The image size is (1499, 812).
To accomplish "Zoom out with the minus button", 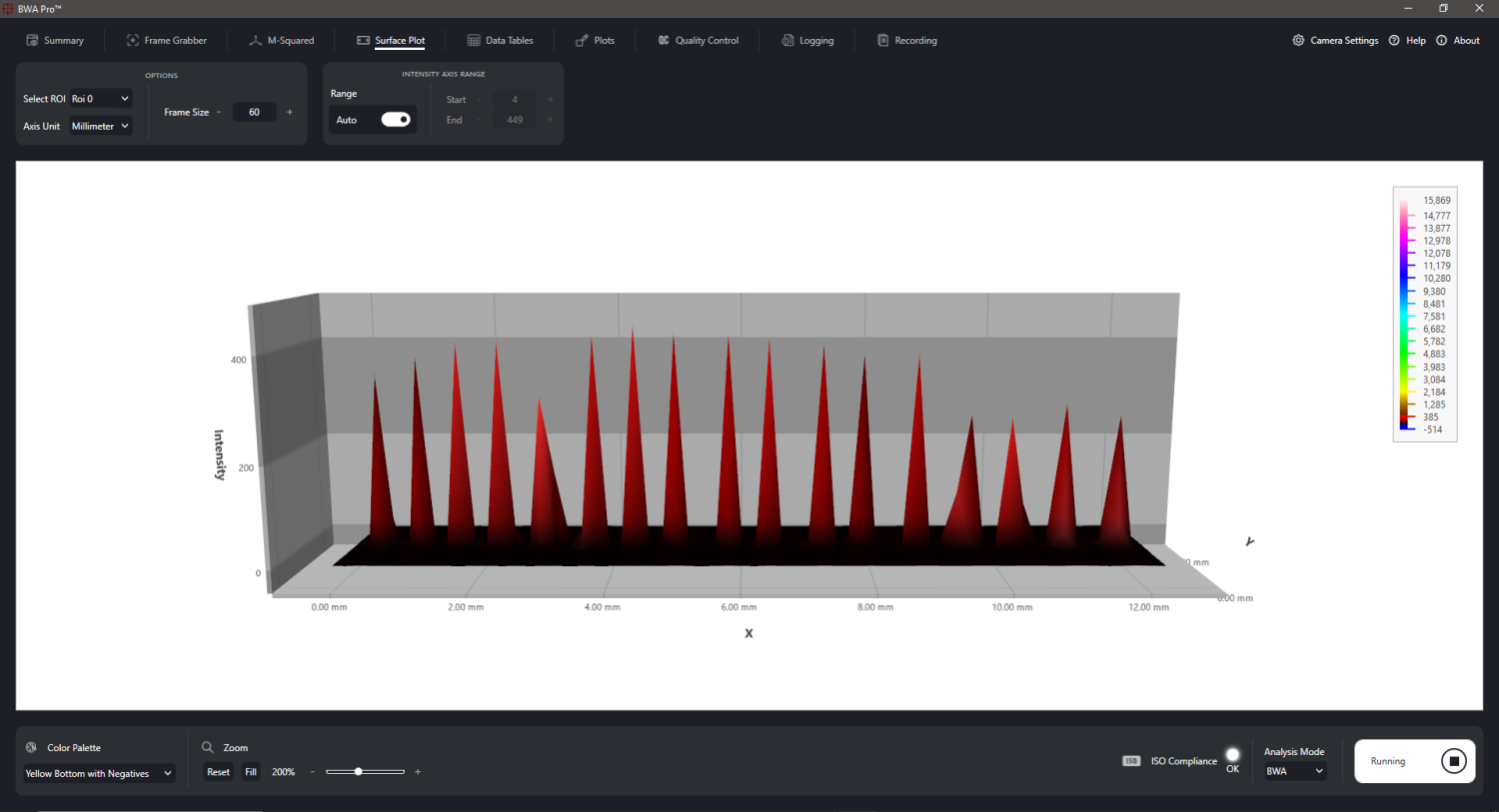I will point(313,772).
